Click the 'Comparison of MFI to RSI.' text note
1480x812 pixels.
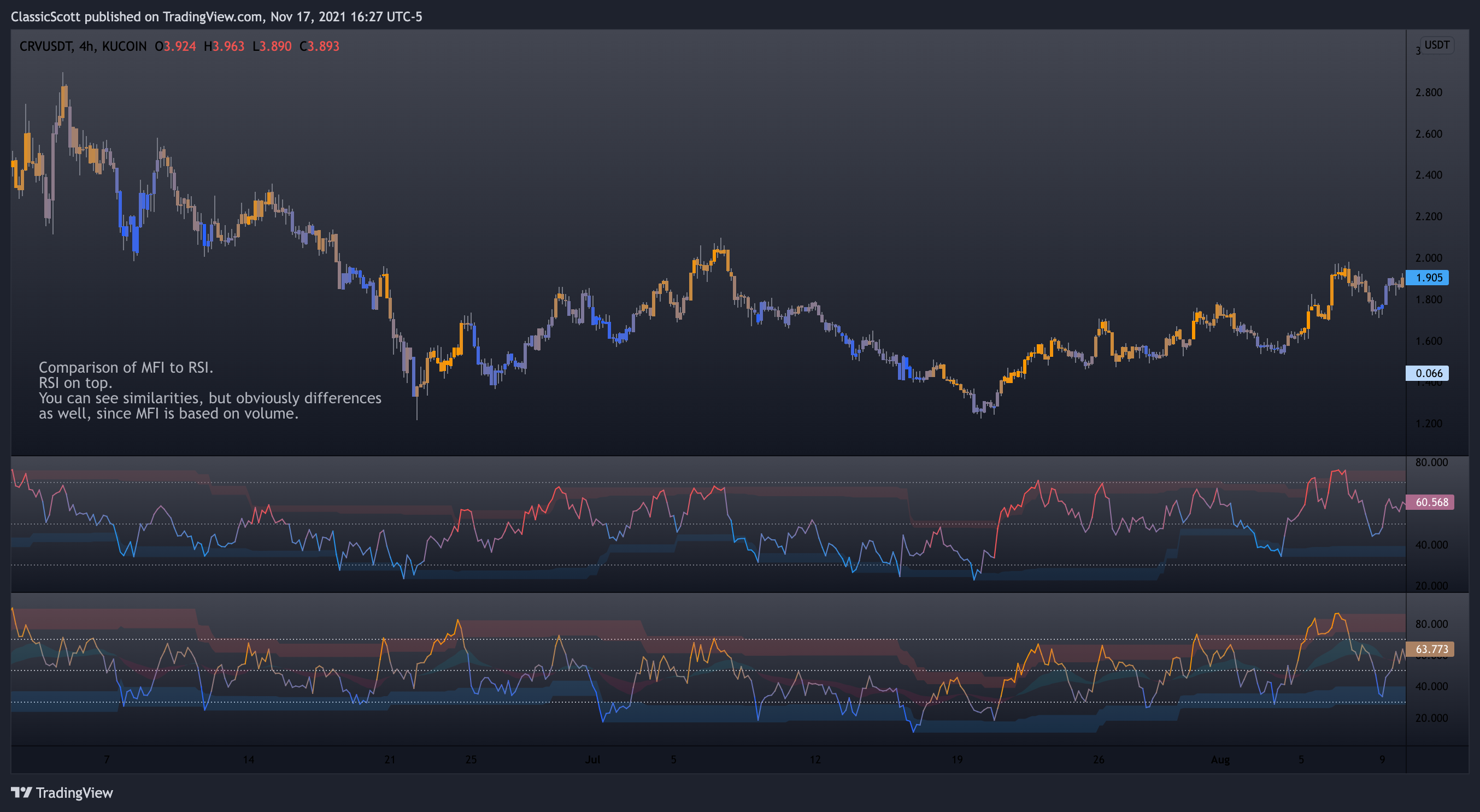coord(126,368)
